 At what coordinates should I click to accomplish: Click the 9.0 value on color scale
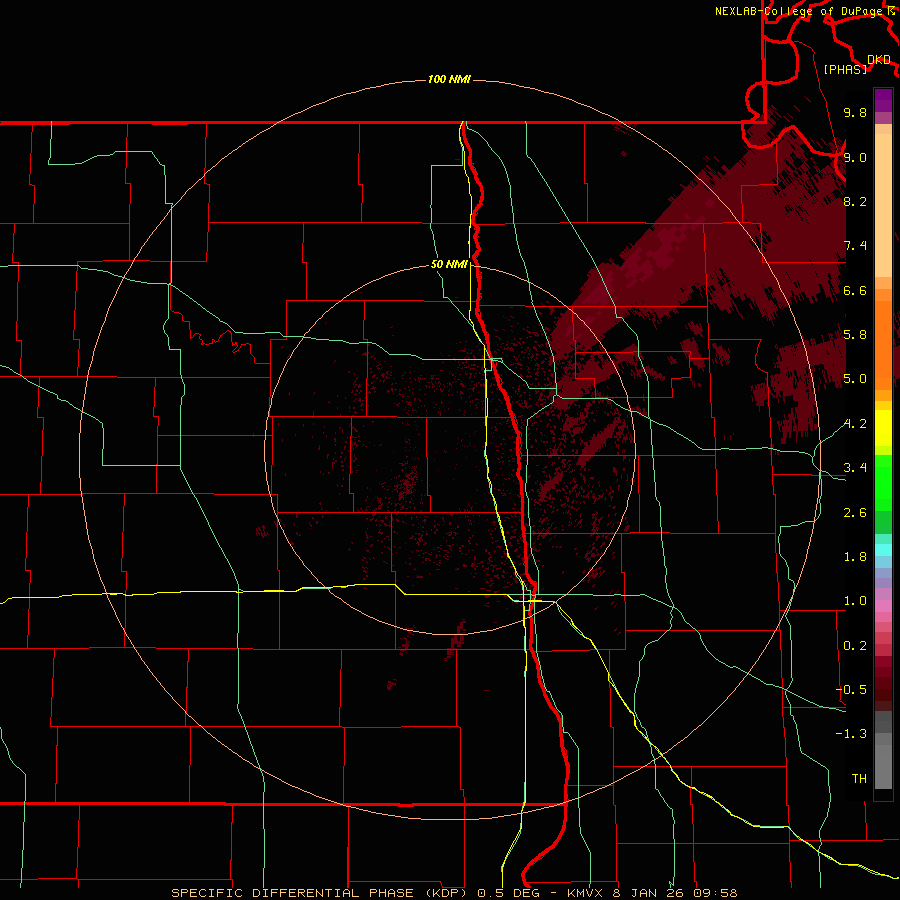tap(855, 157)
